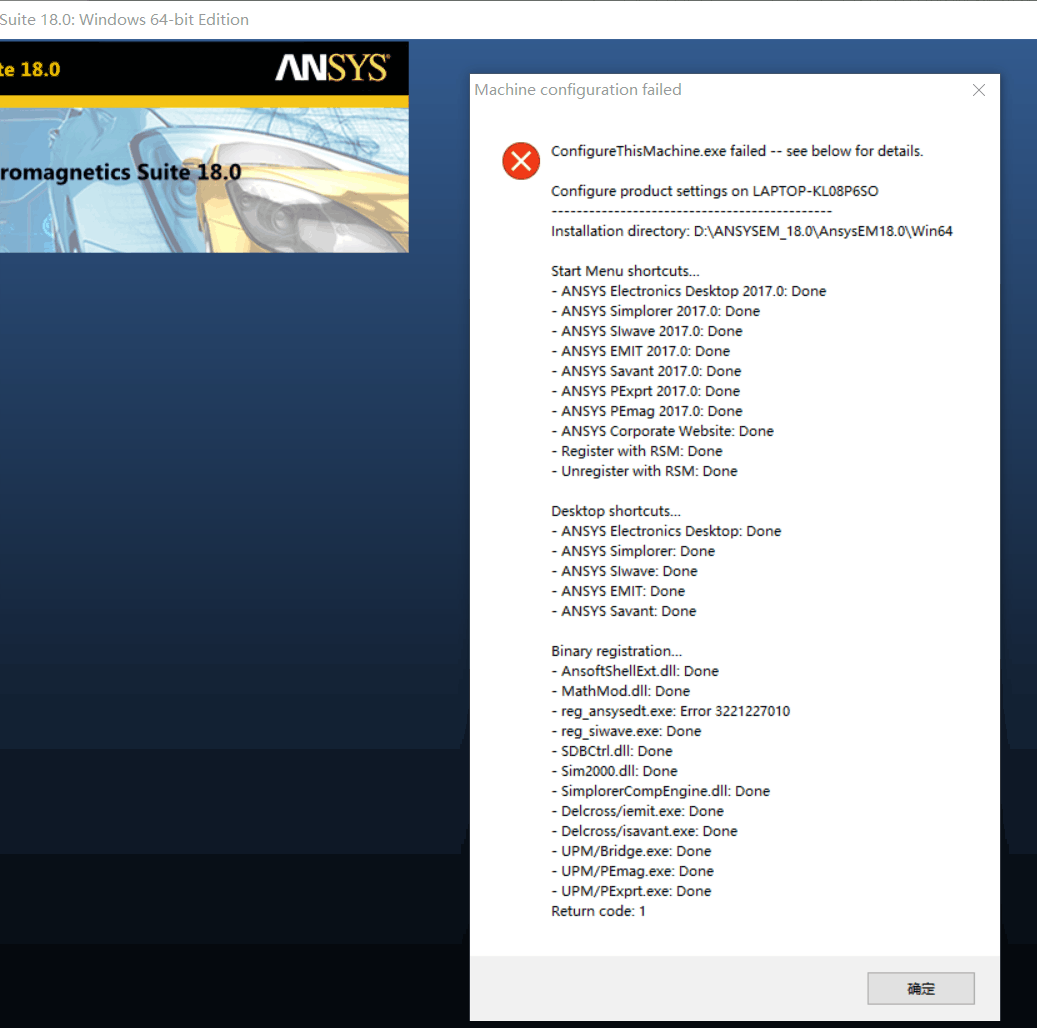Click the 'Machine configuration failed' dialog title
This screenshot has height=1028, width=1037.
click(577, 89)
